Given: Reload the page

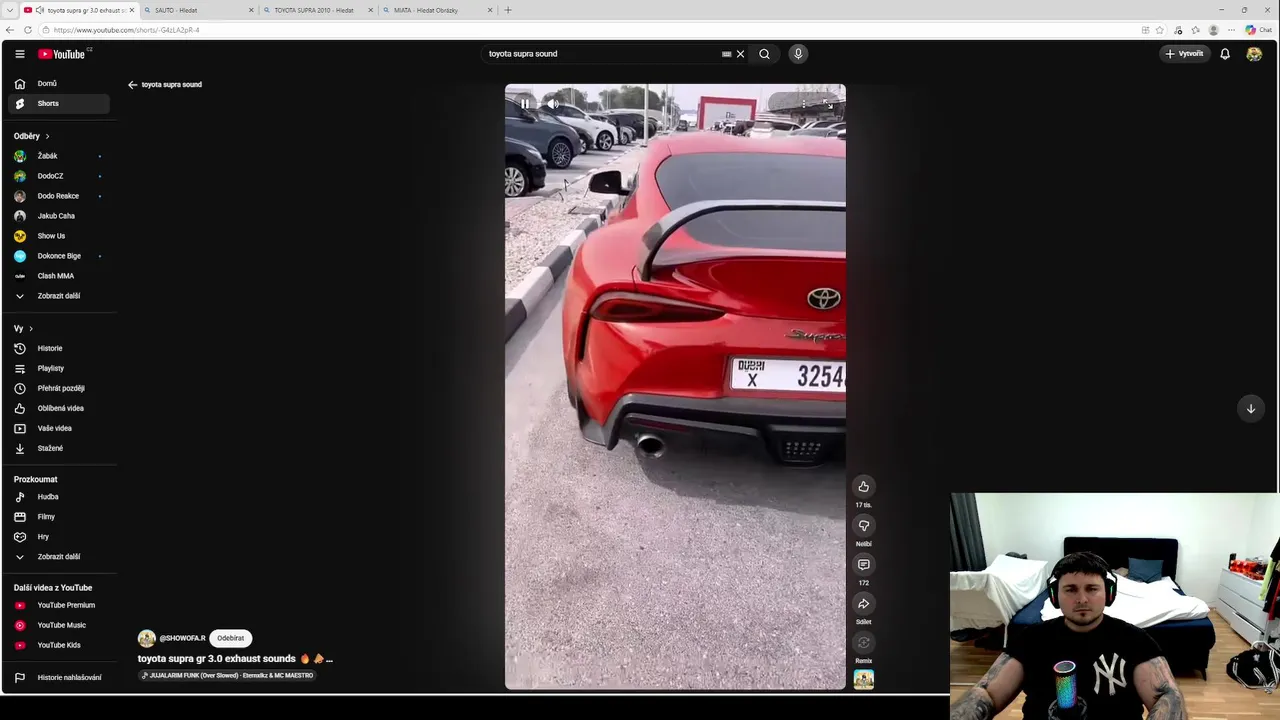Looking at the screenshot, I should coord(27,30).
